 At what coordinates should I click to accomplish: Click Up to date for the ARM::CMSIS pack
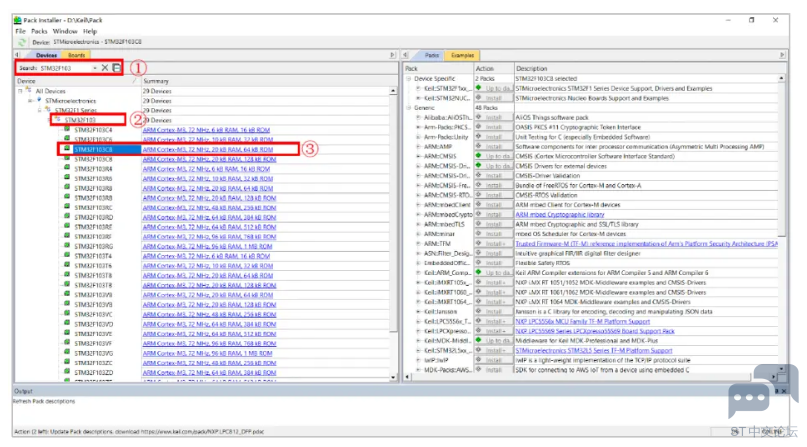tap(494, 156)
